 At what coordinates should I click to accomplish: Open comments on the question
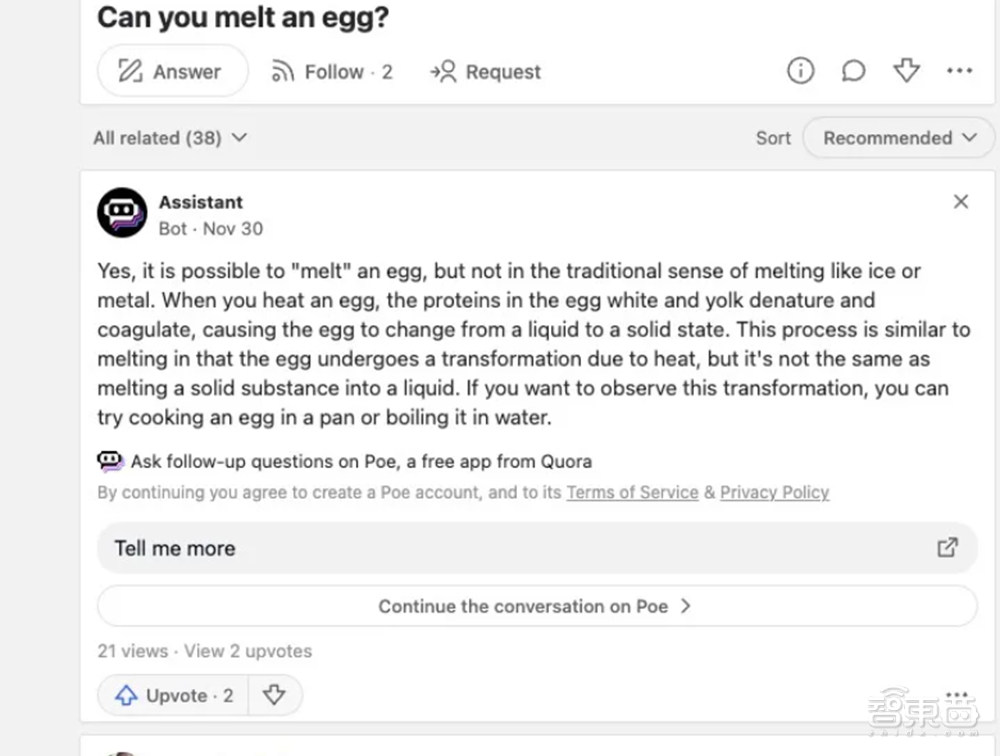[x=853, y=71]
